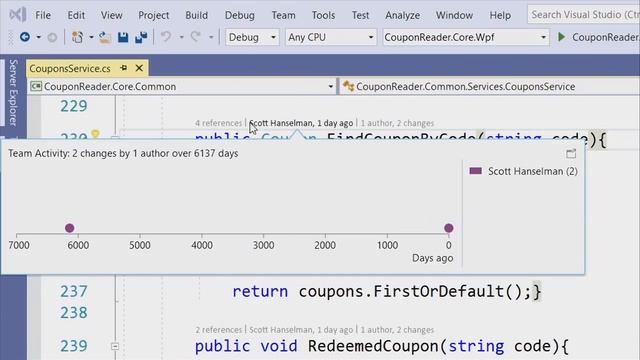Screen dimensions: 640x360
Task: Open the Debug configuration dropdown
Action: point(252,37)
